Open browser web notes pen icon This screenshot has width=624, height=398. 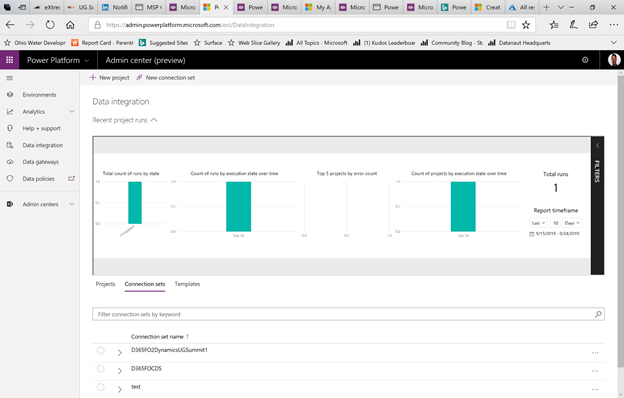573,25
